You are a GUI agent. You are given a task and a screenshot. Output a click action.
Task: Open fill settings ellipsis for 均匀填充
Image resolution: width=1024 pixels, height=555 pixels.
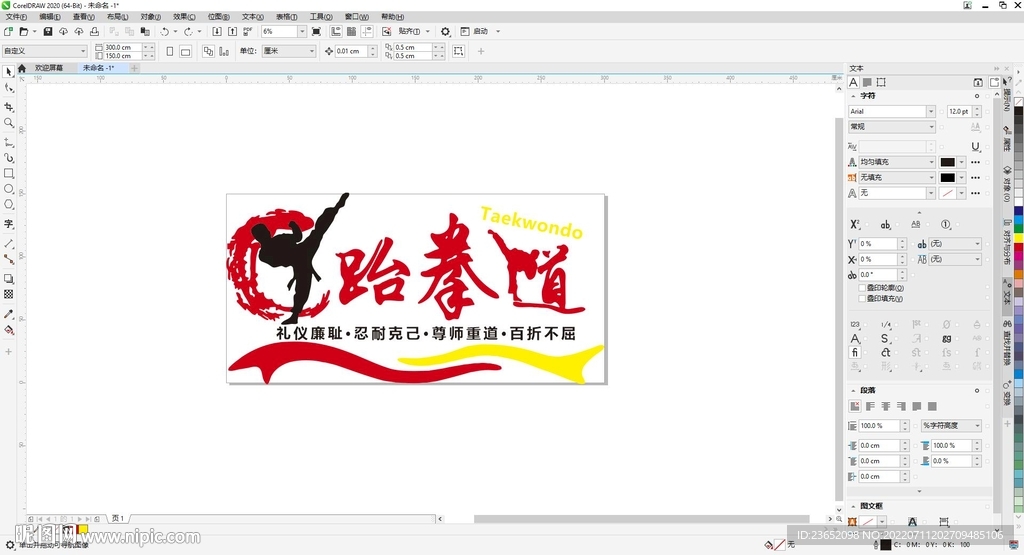click(x=975, y=162)
